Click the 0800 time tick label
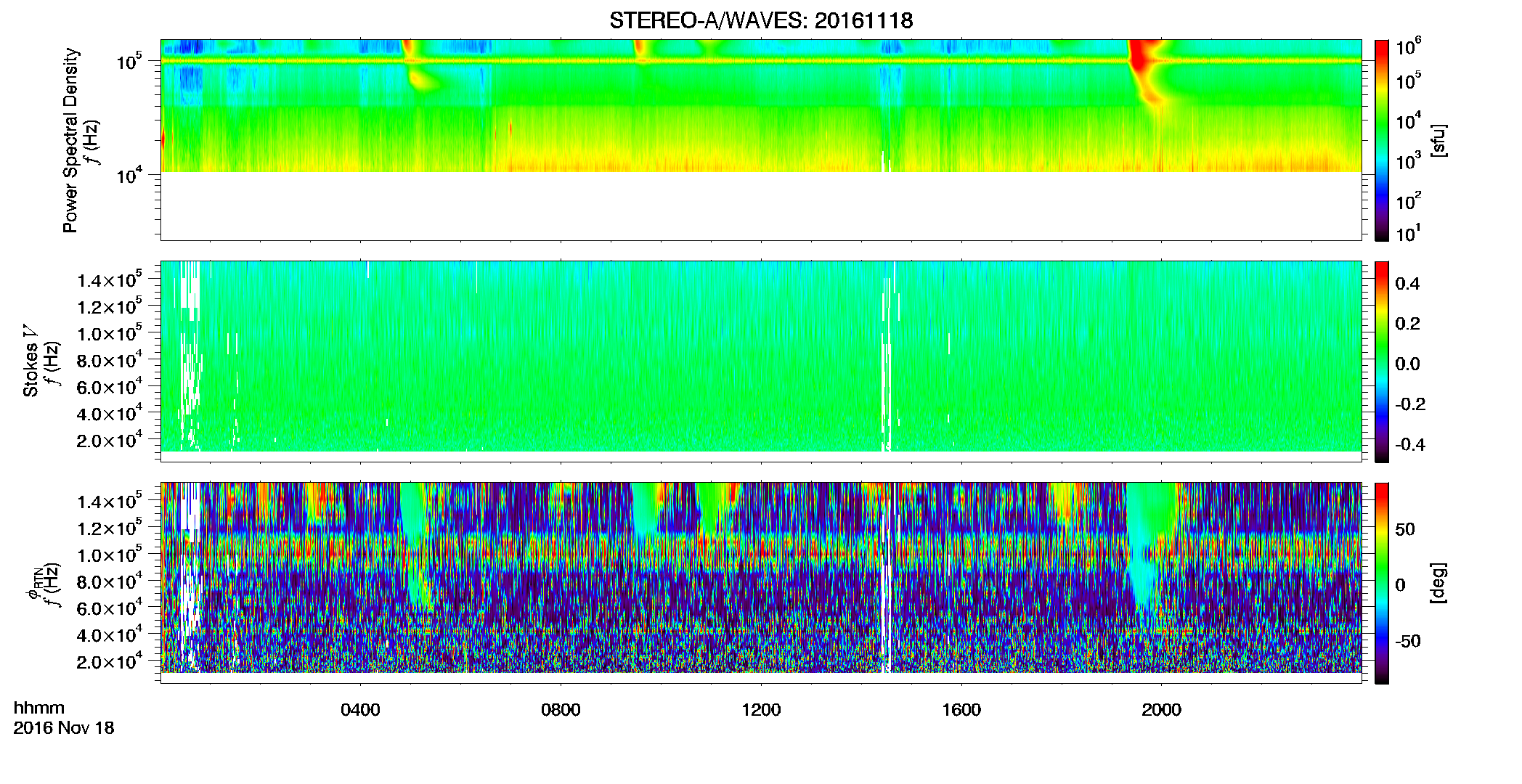1522x784 pixels. [561, 710]
